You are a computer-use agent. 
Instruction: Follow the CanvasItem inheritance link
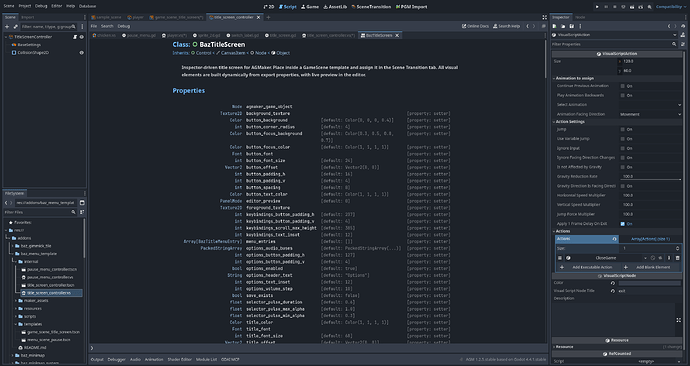point(233,53)
